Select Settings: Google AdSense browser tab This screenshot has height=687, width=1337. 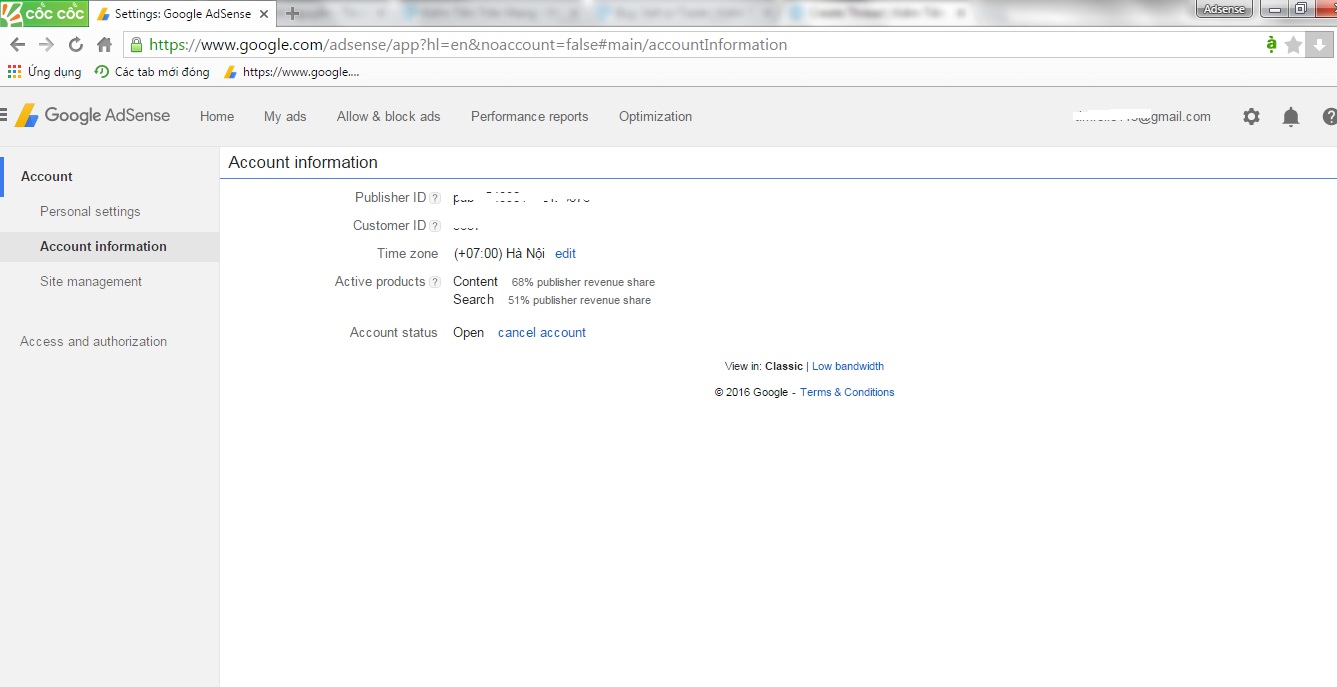click(x=184, y=14)
